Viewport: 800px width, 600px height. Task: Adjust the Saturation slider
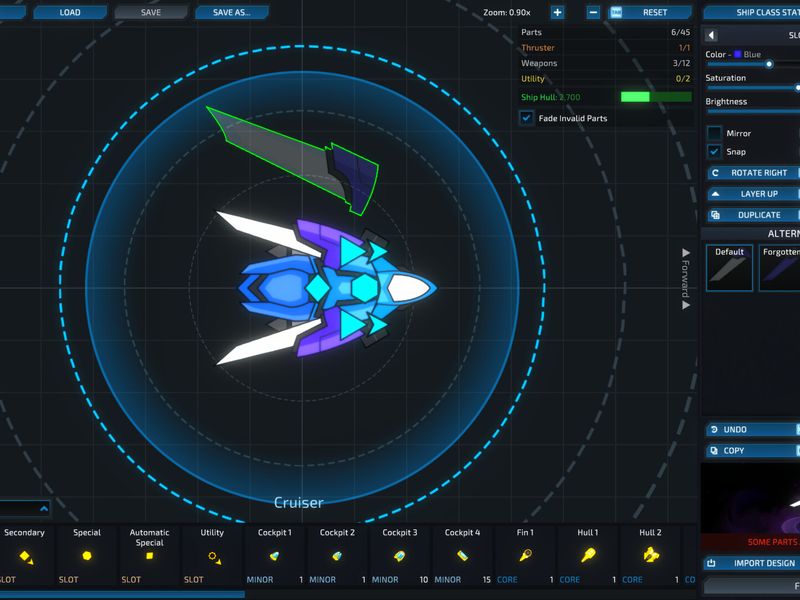753,88
